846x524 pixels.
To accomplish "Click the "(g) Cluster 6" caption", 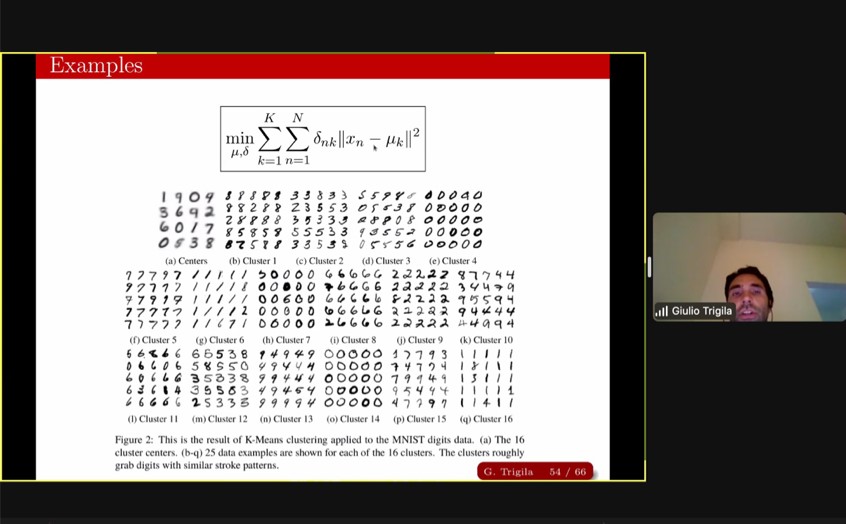I will pos(220,340).
